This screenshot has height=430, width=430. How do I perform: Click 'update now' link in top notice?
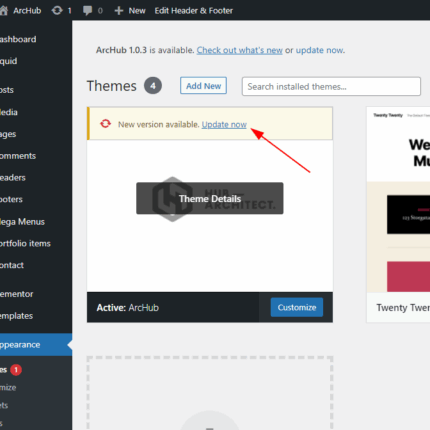point(319,50)
